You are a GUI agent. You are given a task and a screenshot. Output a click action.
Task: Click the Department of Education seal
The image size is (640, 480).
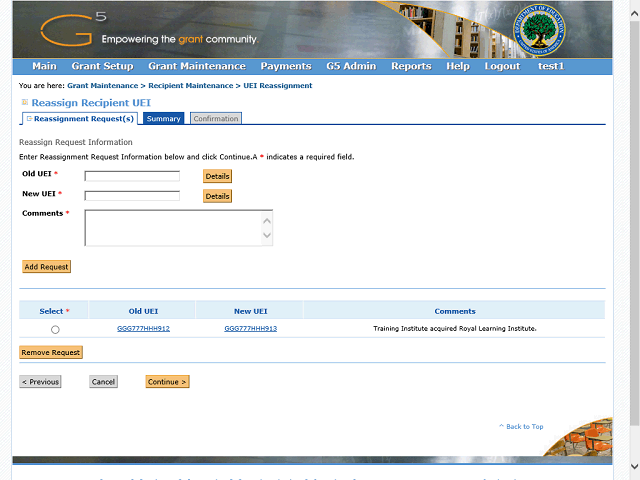click(x=539, y=31)
